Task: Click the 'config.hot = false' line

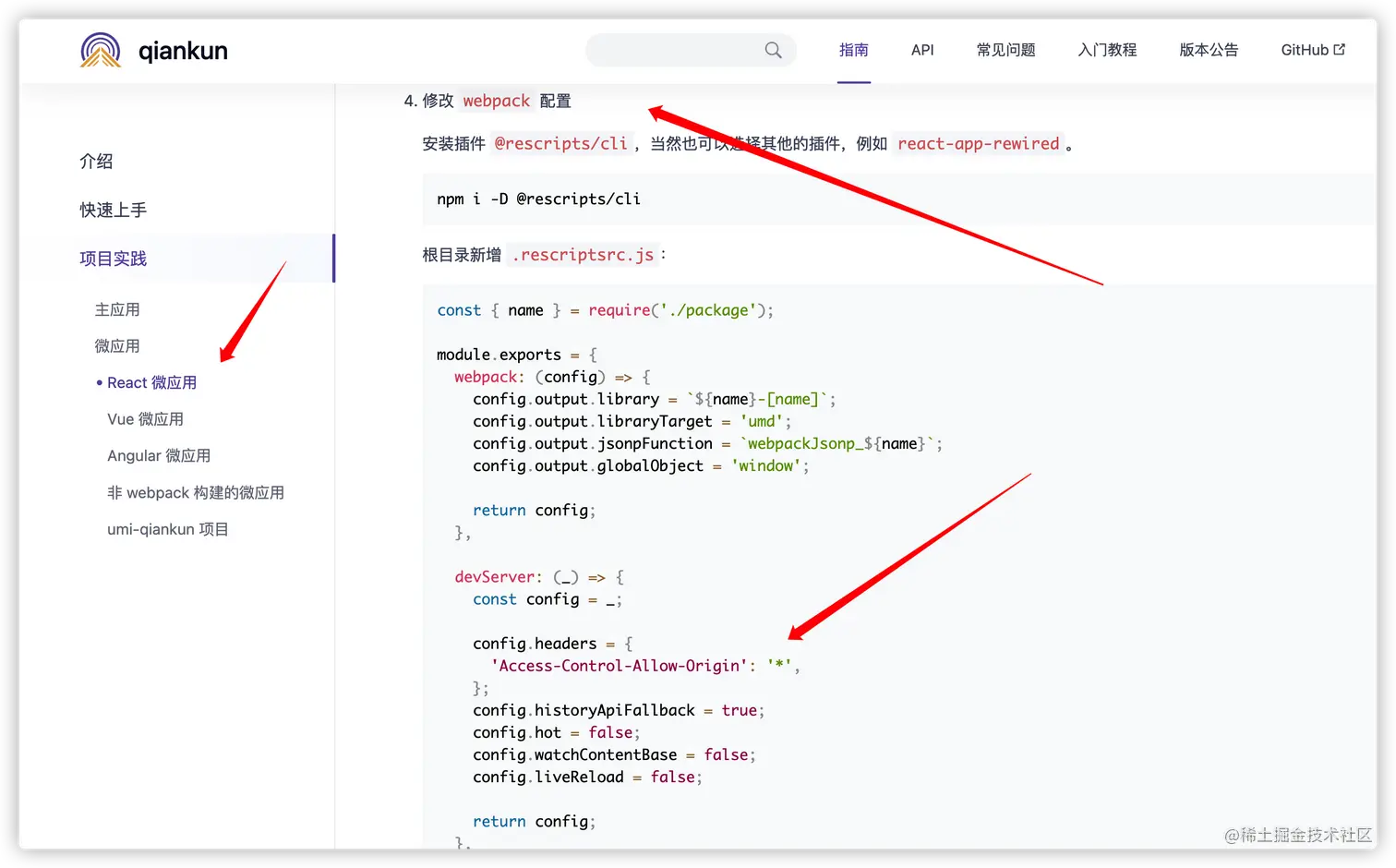Action: tap(556, 732)
